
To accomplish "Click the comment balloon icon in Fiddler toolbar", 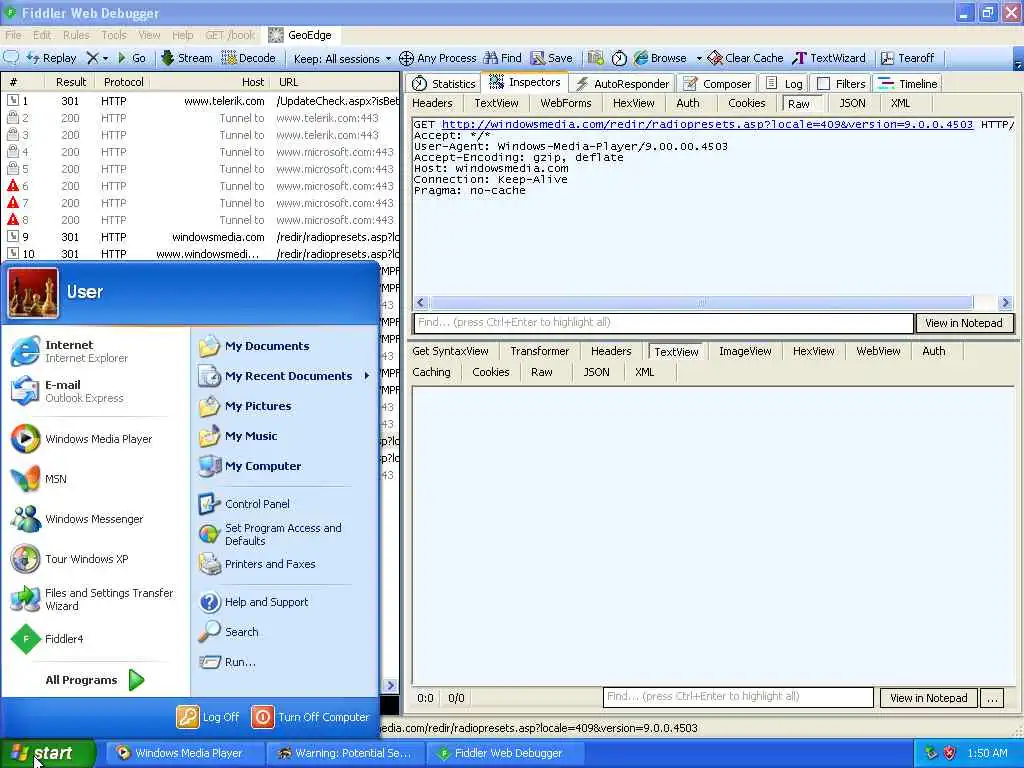I will (x=11, y=58).
